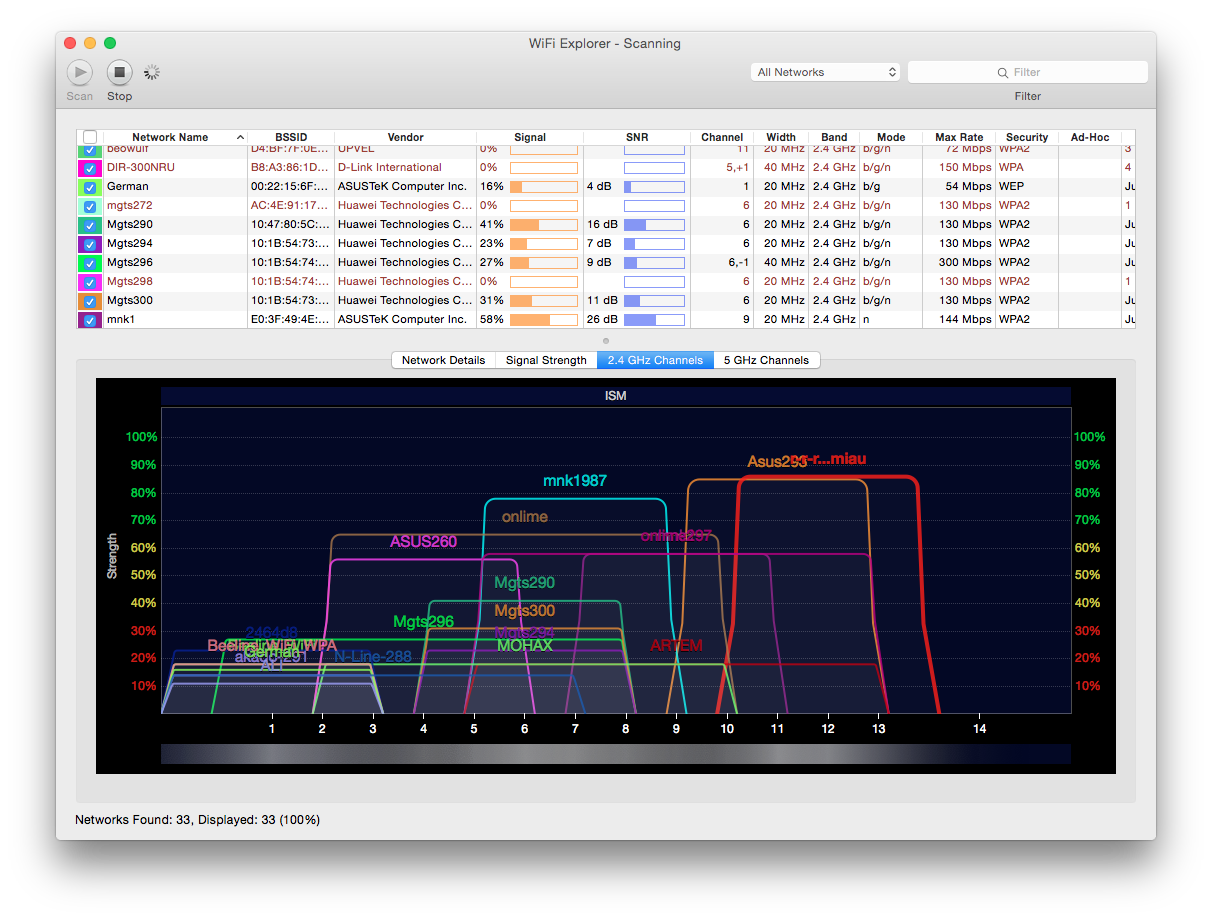The height and width of the screenshot is (920, 1212).
Task: Sort by BSSID column header
Action: (291, 137)
